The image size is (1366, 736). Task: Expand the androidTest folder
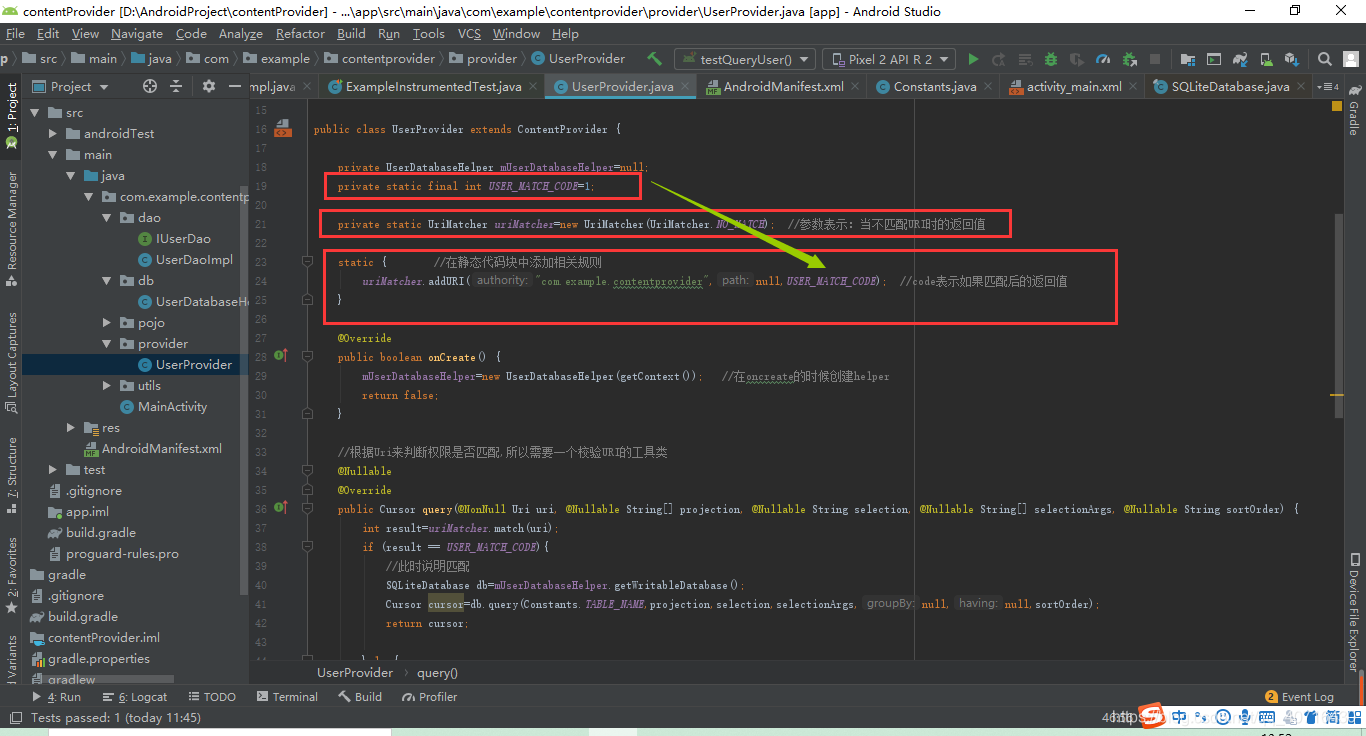(x=54, y=134)
